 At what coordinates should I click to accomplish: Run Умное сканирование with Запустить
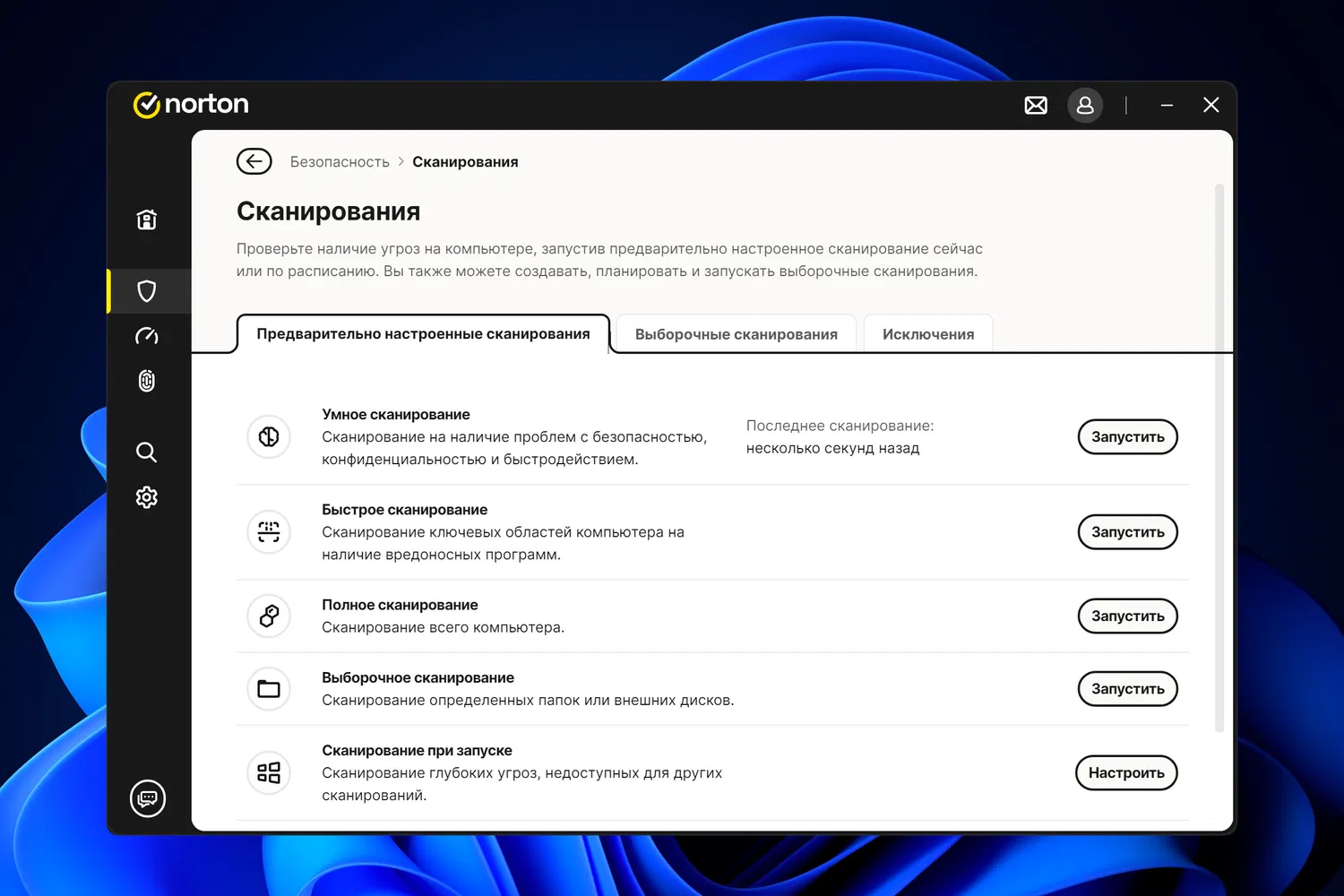pyautogui.click(x=1127, y=437)
